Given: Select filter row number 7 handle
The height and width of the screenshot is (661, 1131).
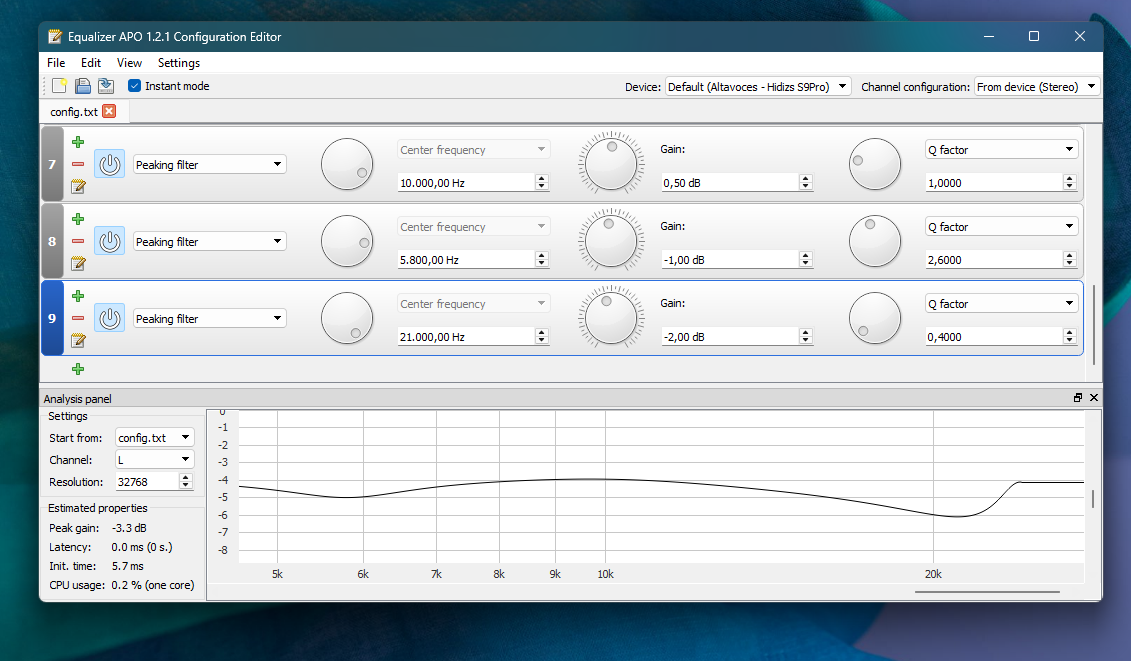Looking at the screenshot, I should coord(52,165).
